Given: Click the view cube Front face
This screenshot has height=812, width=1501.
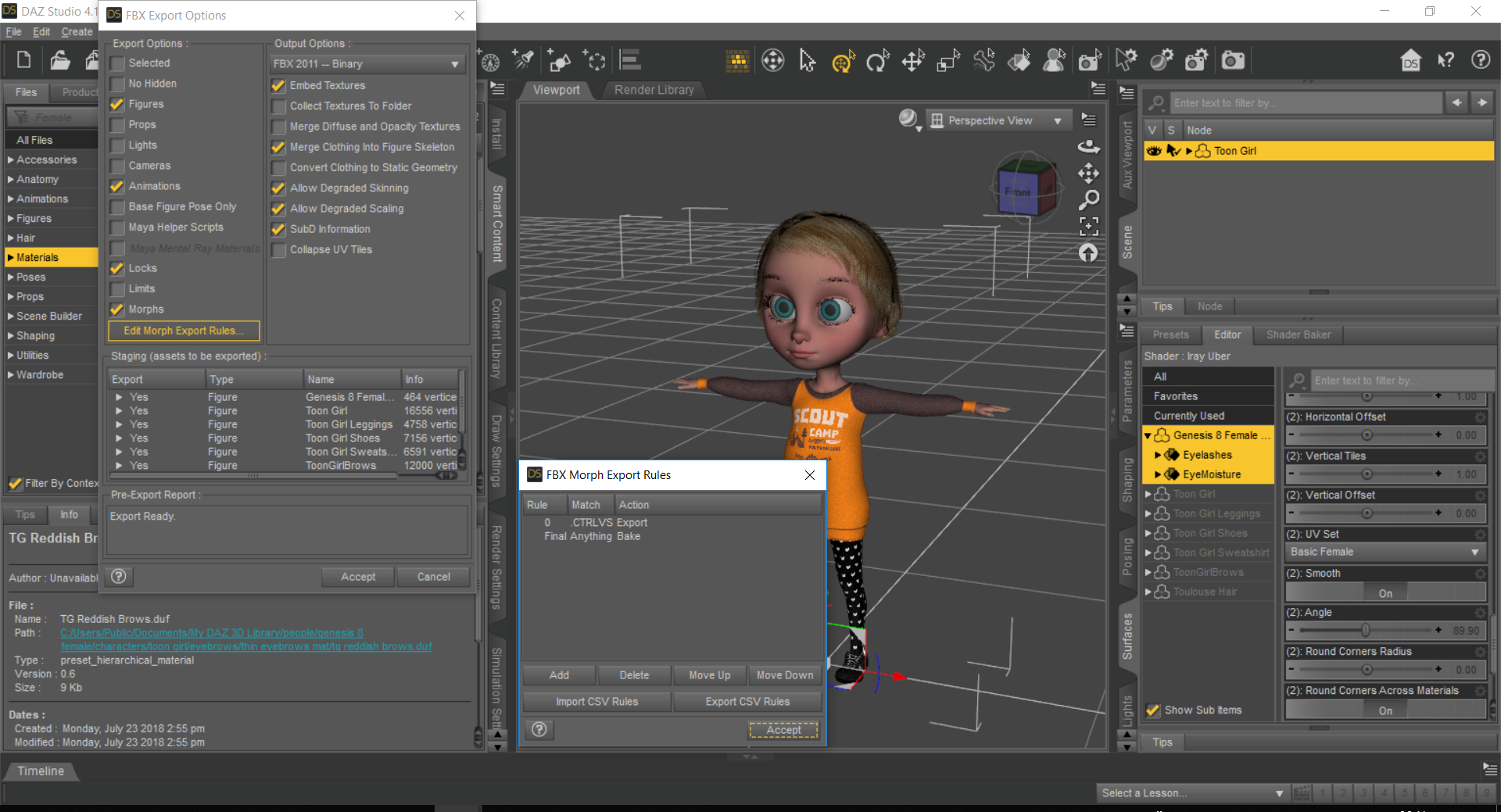Looking at the screenshot, I should [x=1018, y=192].
